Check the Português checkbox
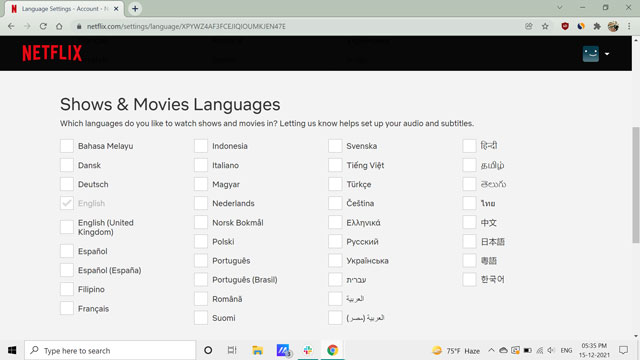Screen dimensions: 640x360 pos(201,260)
